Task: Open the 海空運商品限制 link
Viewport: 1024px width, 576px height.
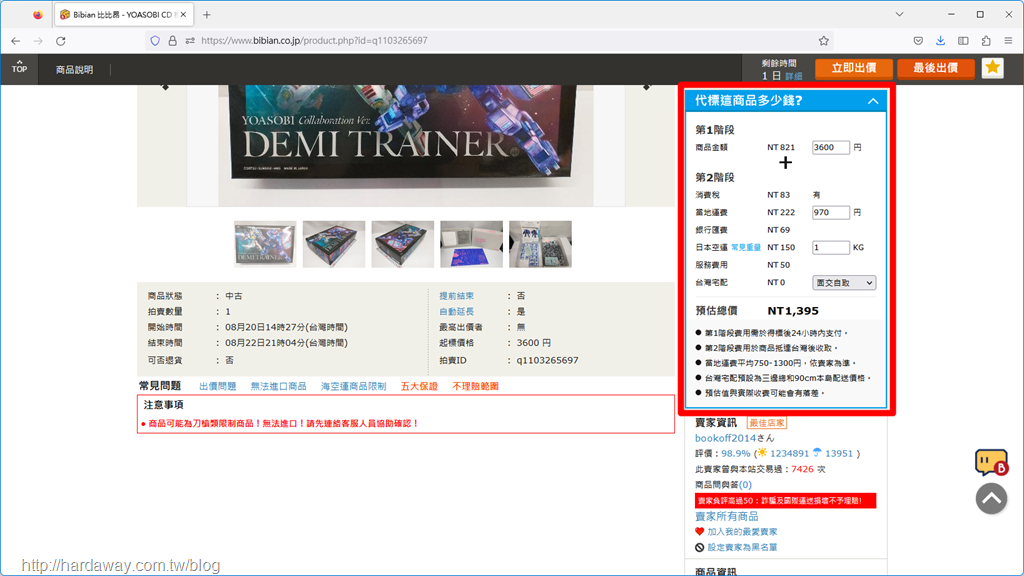Action: click(x=353, y=387)
